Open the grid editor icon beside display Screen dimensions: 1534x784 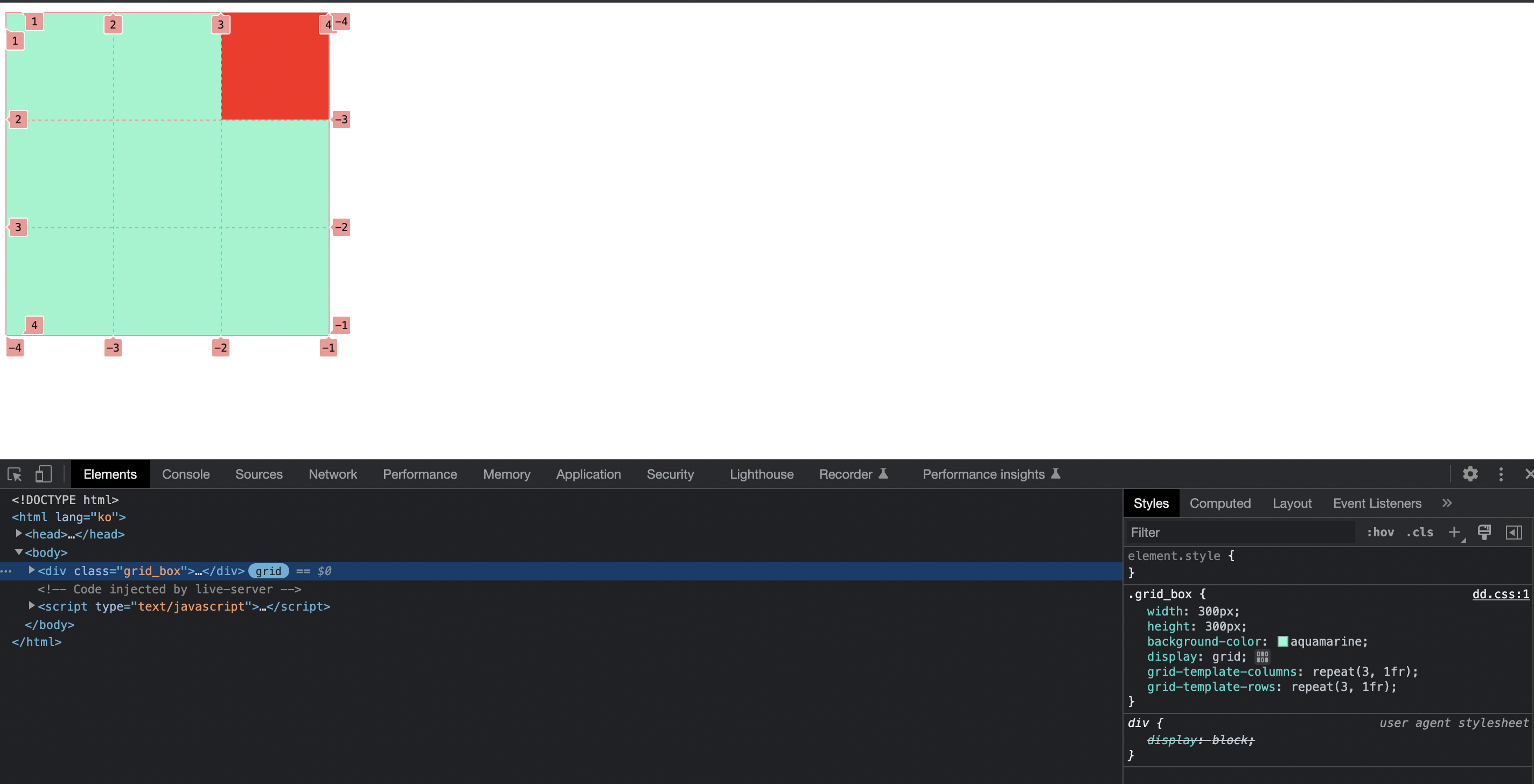1263,656
